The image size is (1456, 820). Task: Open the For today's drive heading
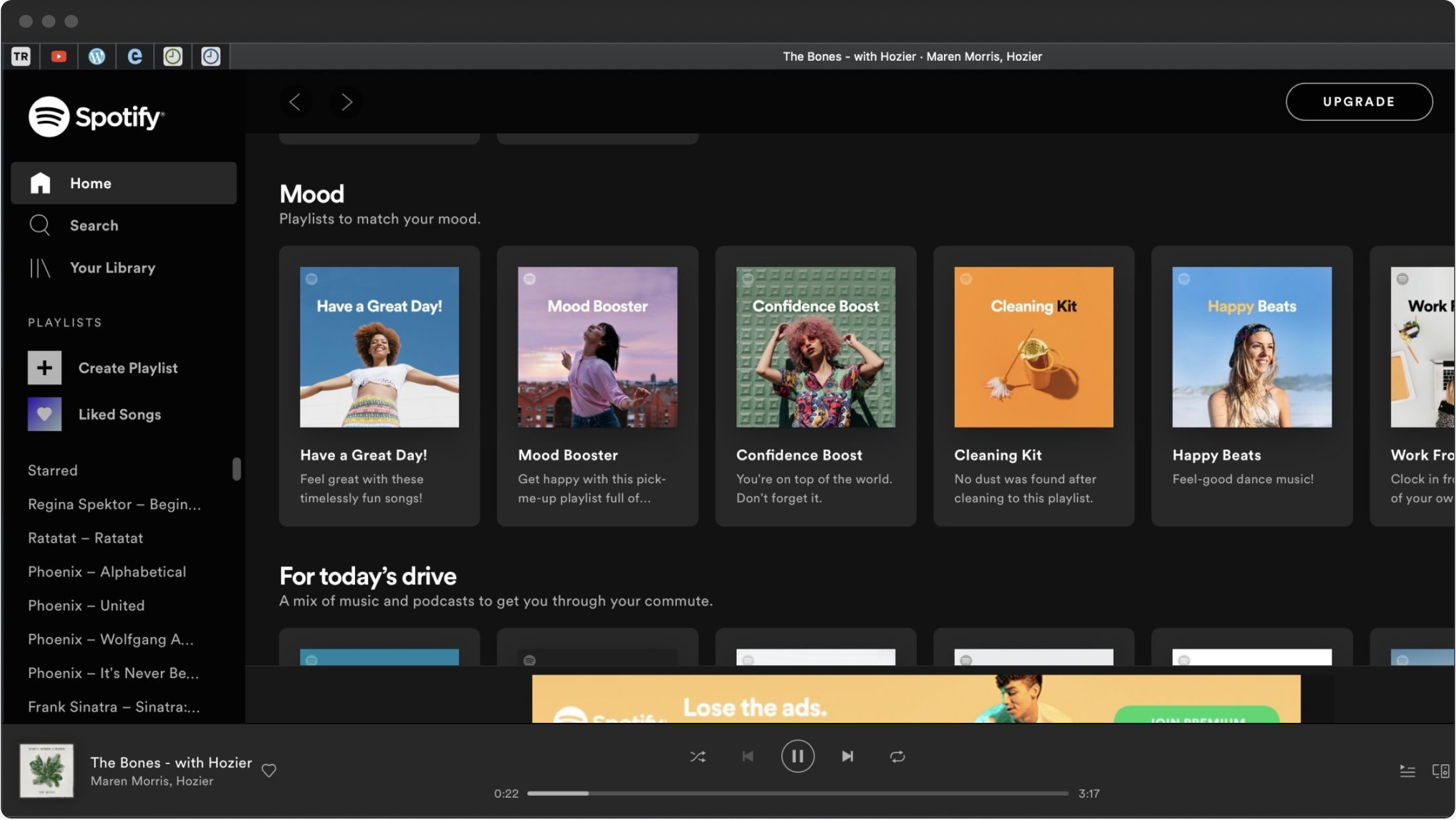368,577
